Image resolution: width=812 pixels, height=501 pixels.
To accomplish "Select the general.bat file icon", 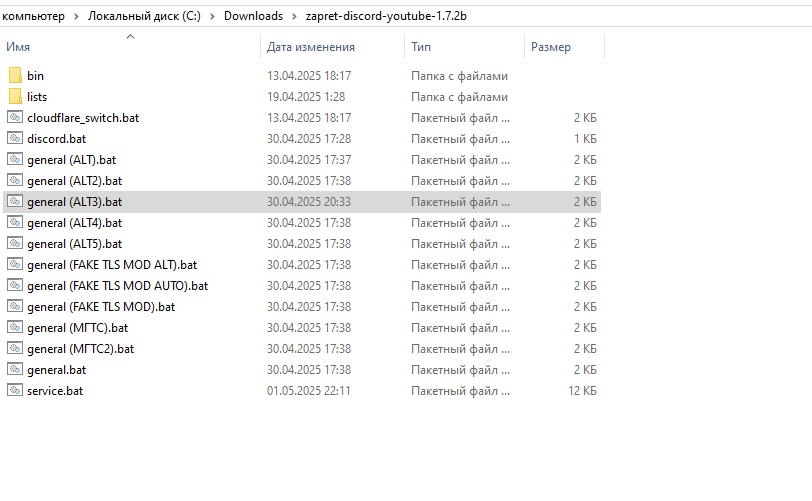I will (x=14, y=369).
